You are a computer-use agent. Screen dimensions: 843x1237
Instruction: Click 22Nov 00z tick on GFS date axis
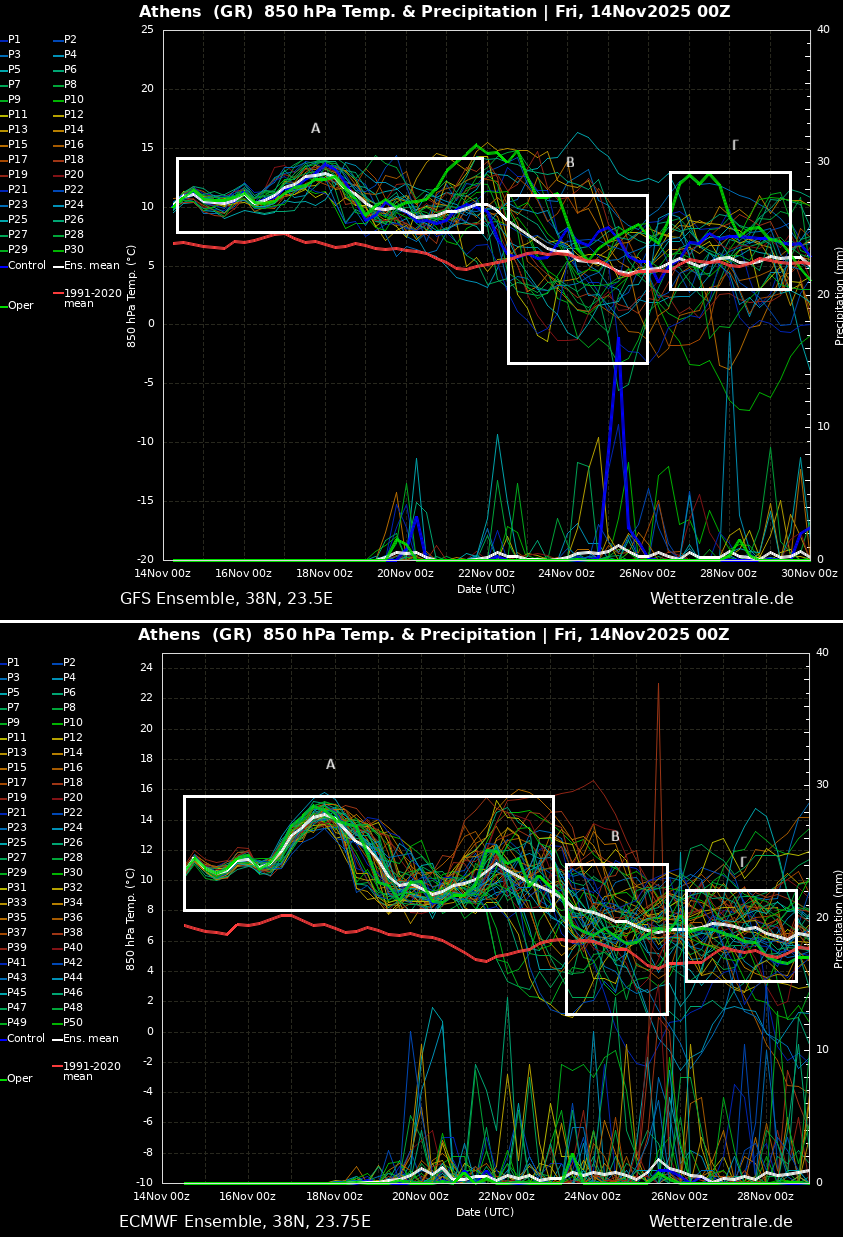[487, 573]
